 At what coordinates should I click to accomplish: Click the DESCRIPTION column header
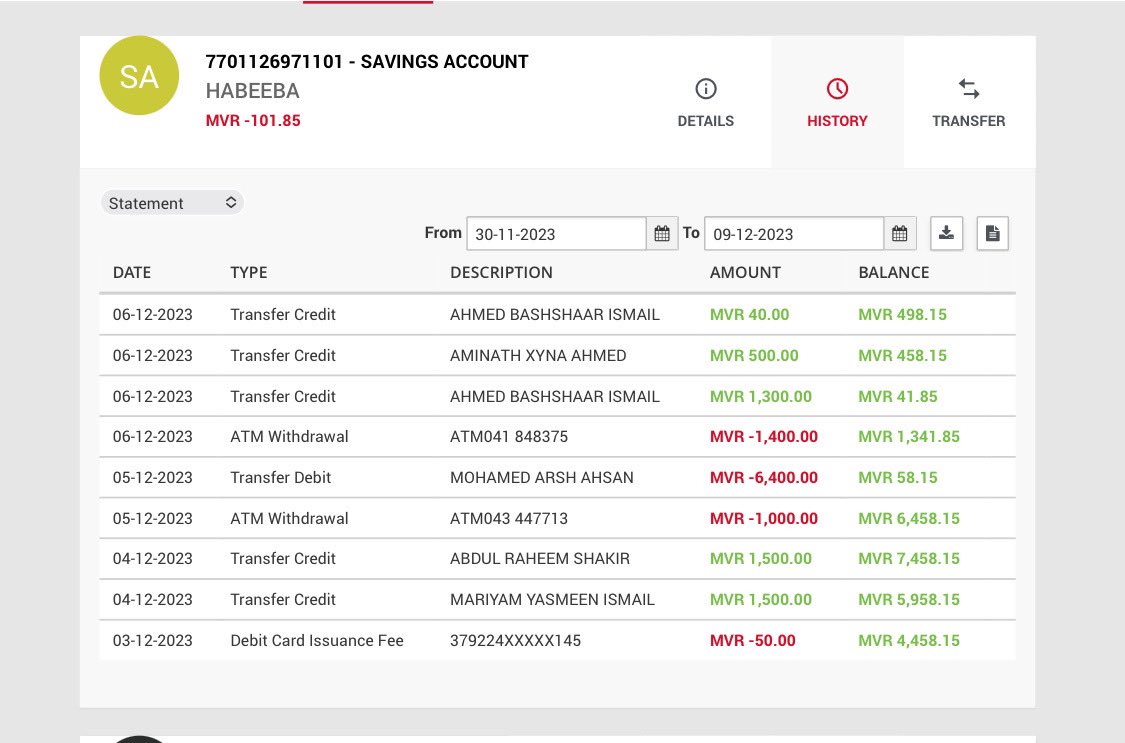502,273
